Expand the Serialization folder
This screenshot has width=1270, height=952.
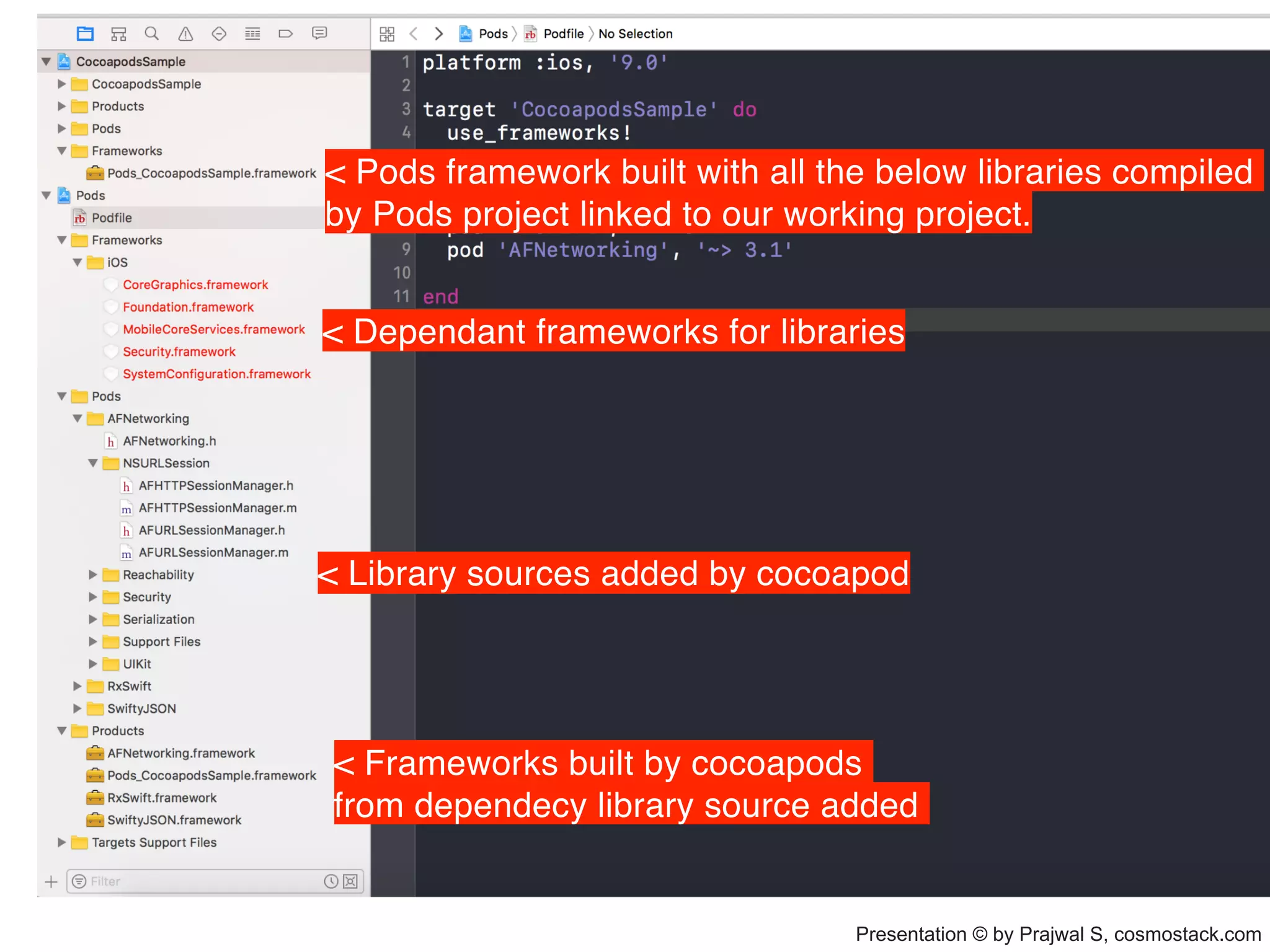93,619
